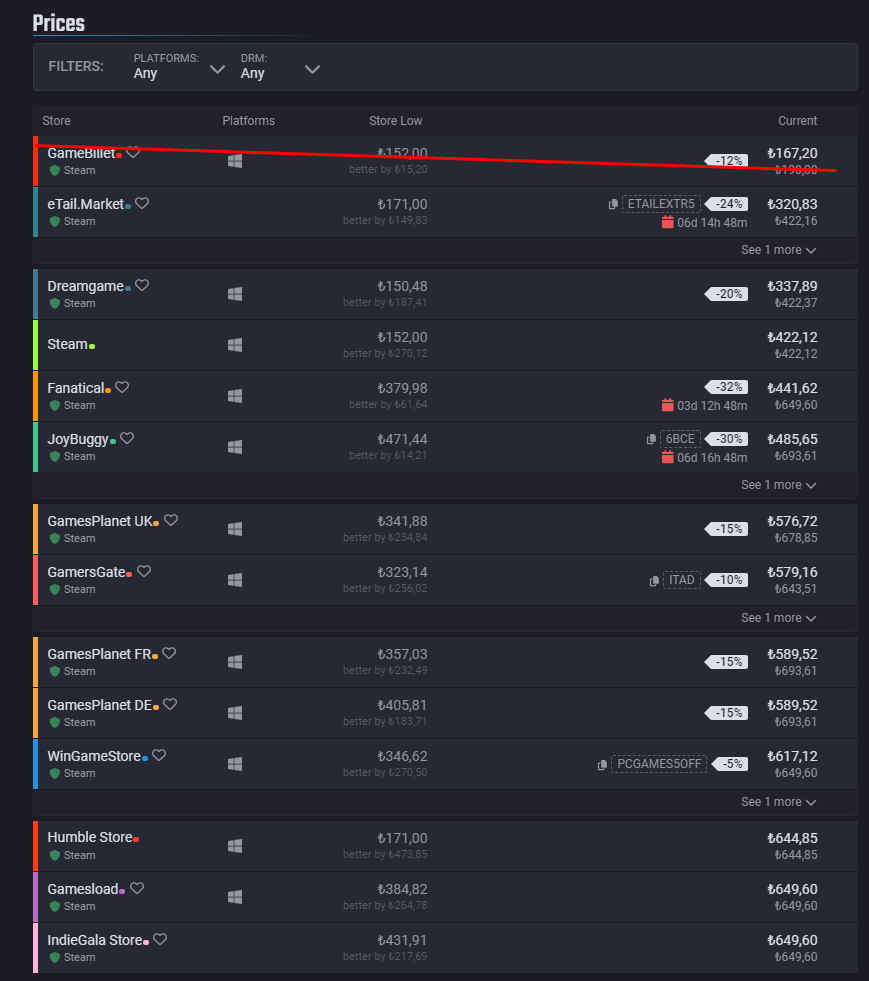
Task: Copy the PCGAMES5OFF voucher code icon
Action: 602,765
